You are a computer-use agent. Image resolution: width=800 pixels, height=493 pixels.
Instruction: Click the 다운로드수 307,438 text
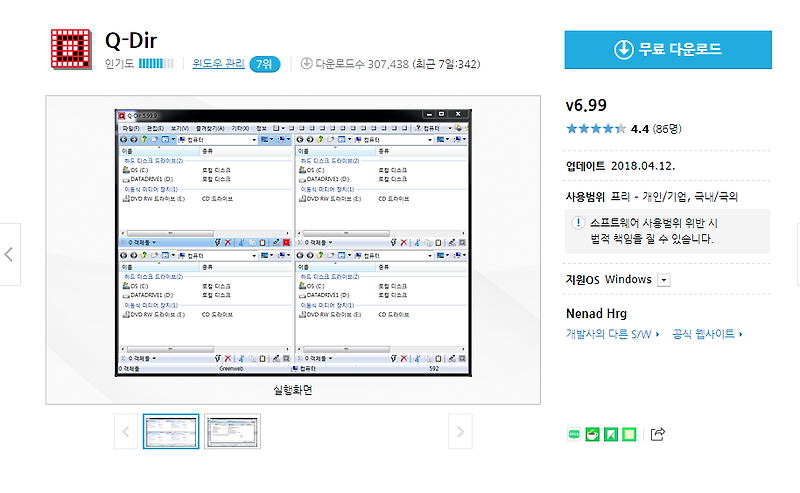[362, 64]
